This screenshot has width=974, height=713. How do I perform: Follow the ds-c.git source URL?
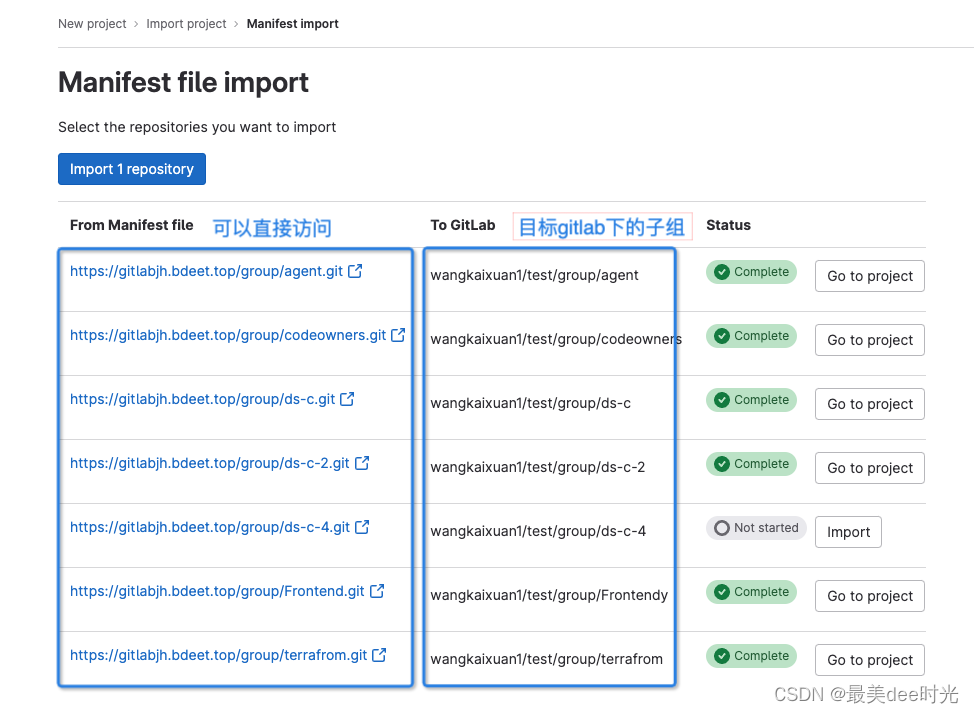pyautogui.click(x=203, y=399)
